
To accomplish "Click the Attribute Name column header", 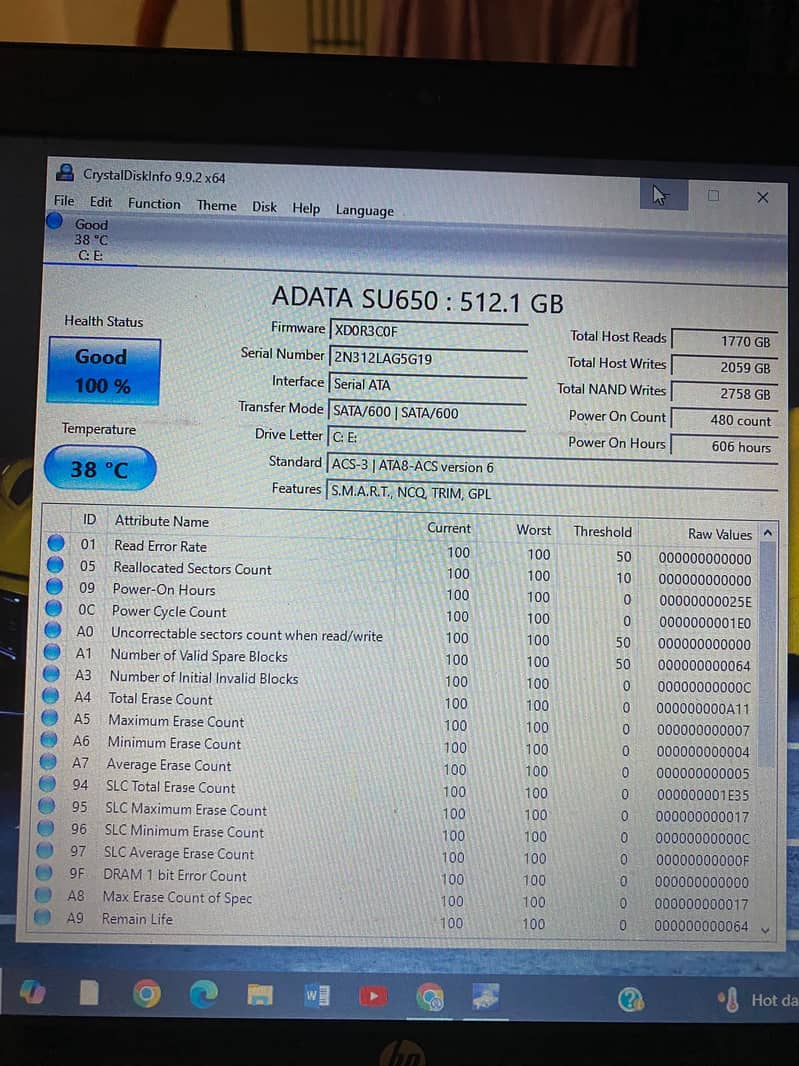I will [x=162, y=521].
